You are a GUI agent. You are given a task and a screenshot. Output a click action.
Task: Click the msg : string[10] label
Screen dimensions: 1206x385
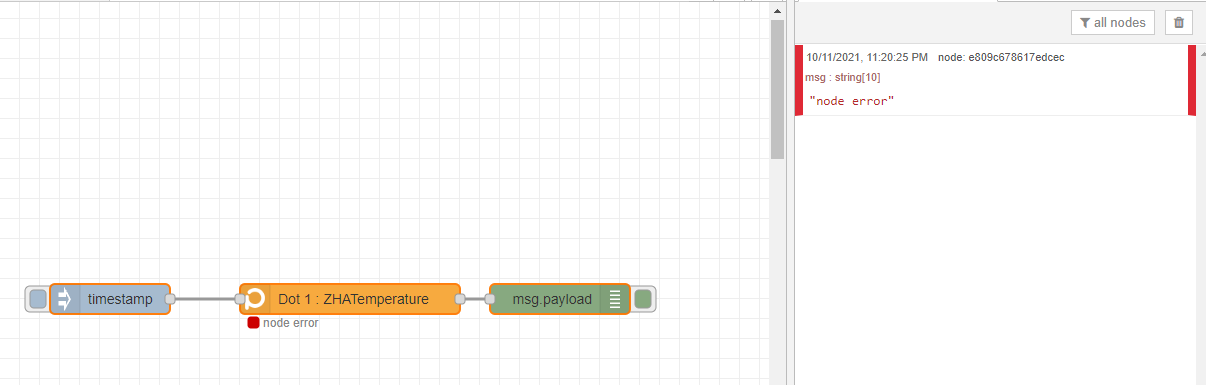pos(842,77)
